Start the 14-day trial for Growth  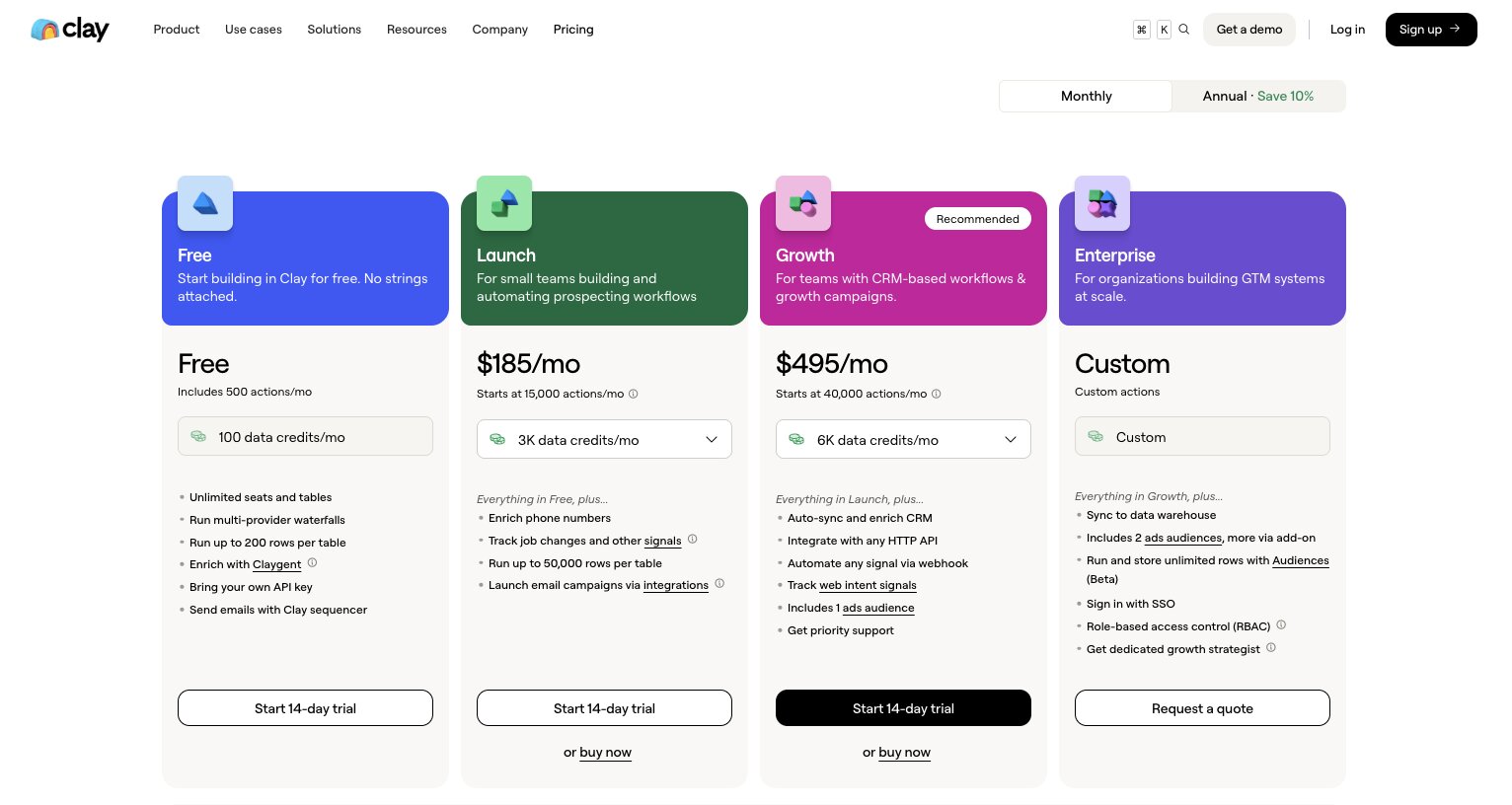pyautogui.click(x=903, y=707)
